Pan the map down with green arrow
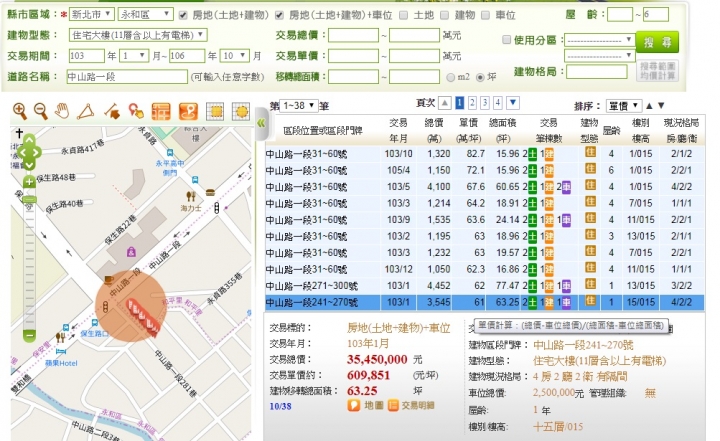Image resolution: width=720 pixels, height=441 pixels. (x=29, y=164)
